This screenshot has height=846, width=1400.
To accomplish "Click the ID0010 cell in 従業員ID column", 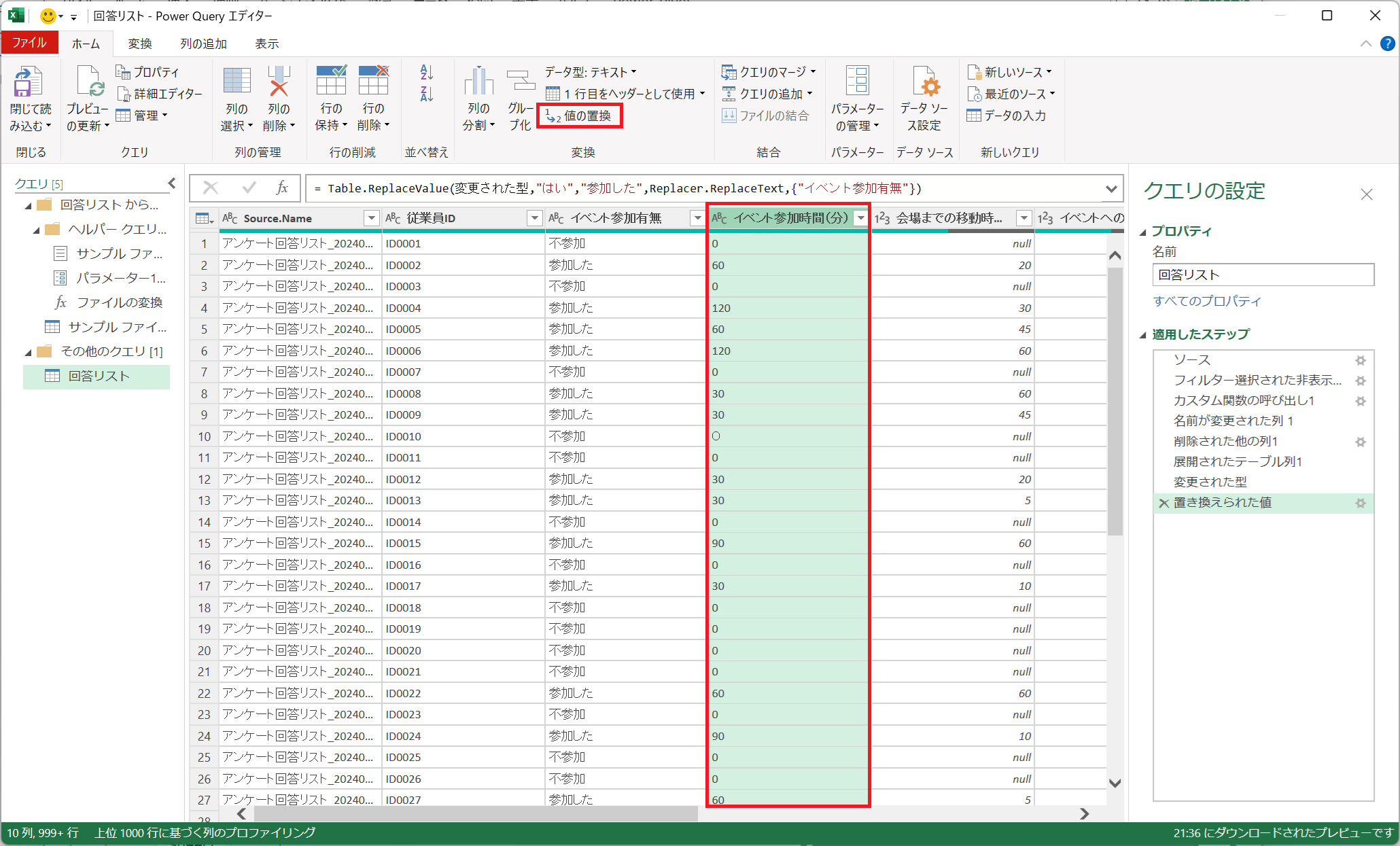I will (x=463, y=436).
